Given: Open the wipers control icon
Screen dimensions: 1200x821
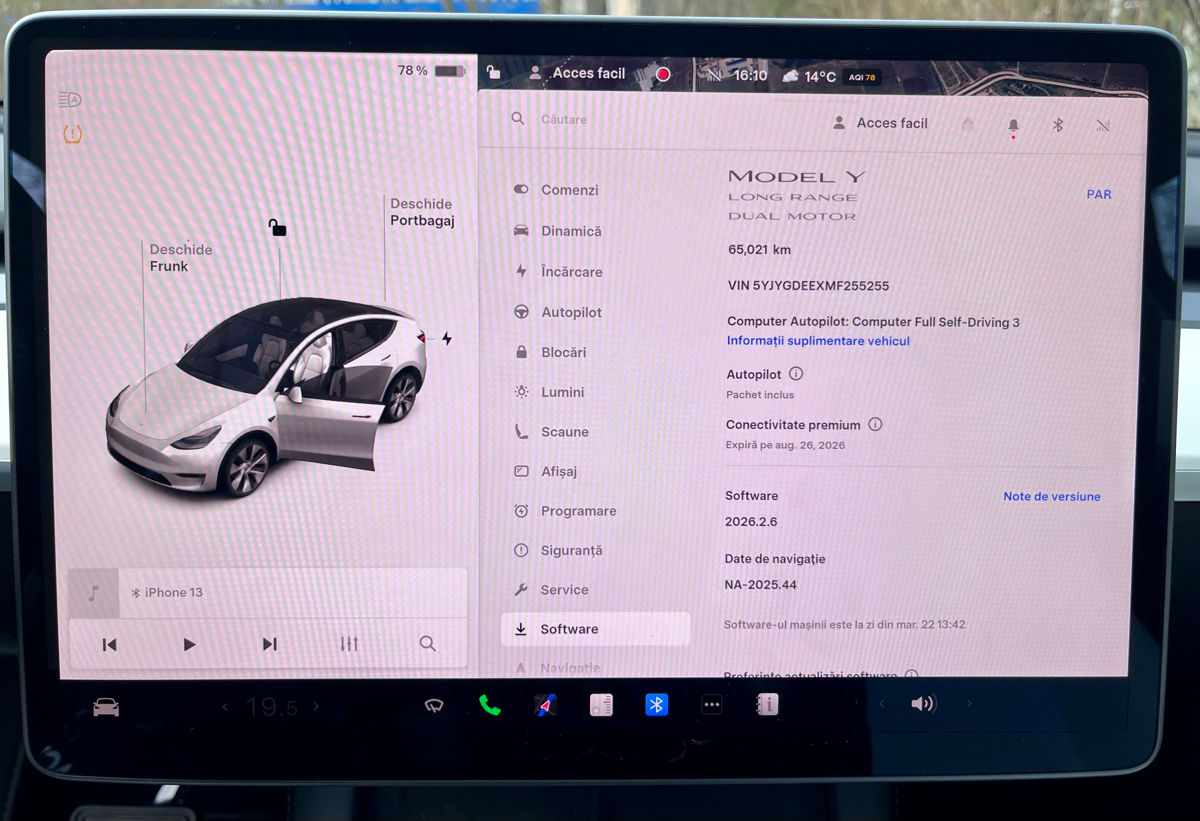Looking at the screenshot, I should (x=434, y=706).
